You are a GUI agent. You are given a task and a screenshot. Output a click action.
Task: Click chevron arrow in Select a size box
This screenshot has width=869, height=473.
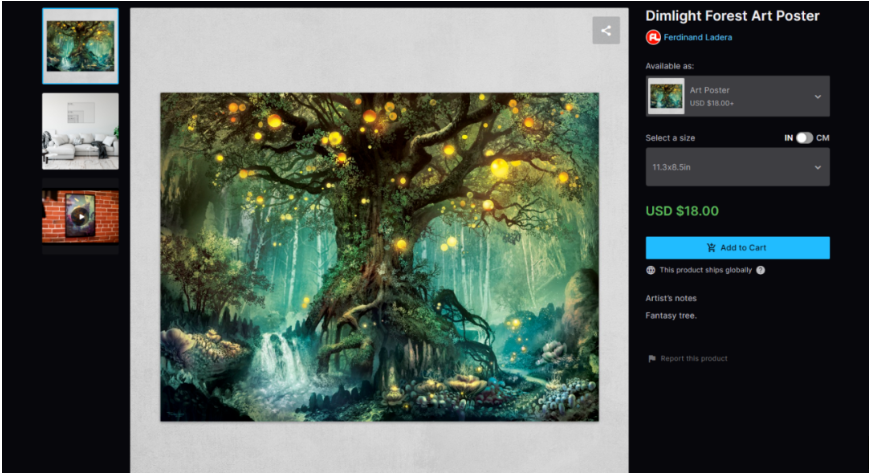pyautogui.click(x=817, y=167)
